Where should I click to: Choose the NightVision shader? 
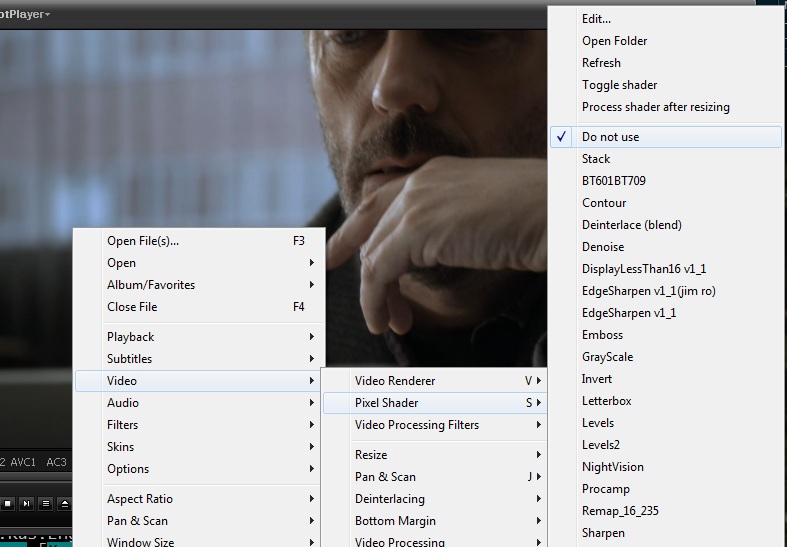[612, 467]
